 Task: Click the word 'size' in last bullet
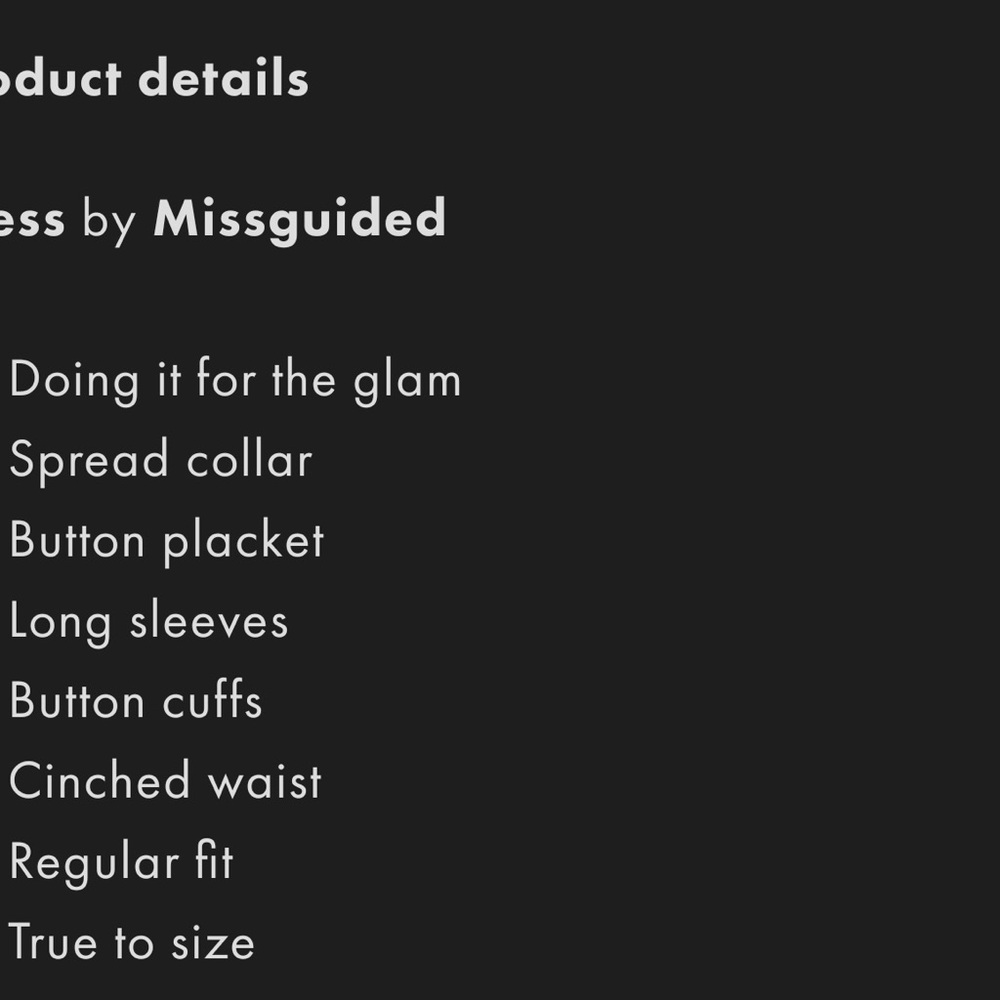point(213,943)
